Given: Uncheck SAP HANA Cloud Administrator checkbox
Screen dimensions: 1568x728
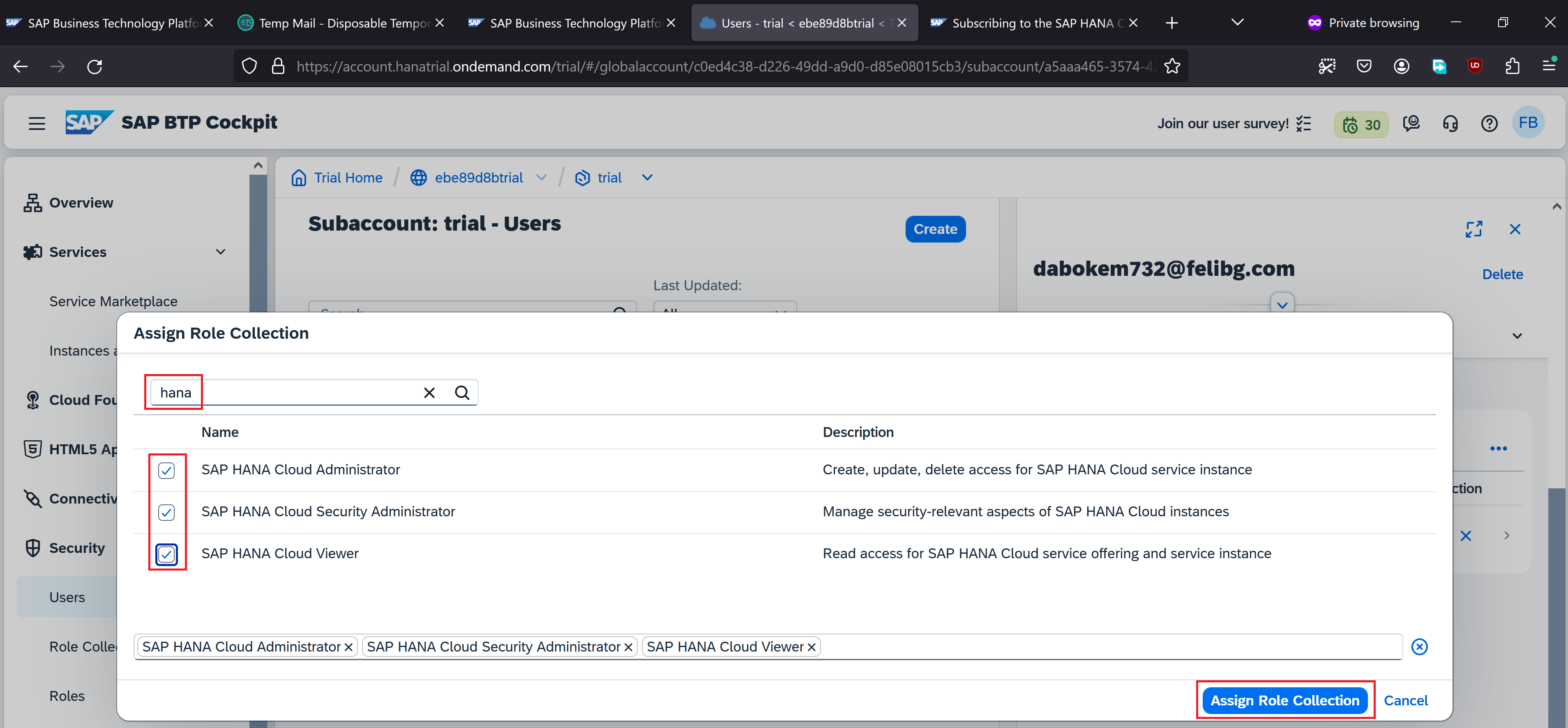Looking at the screenshot, I should click(166, 470).
